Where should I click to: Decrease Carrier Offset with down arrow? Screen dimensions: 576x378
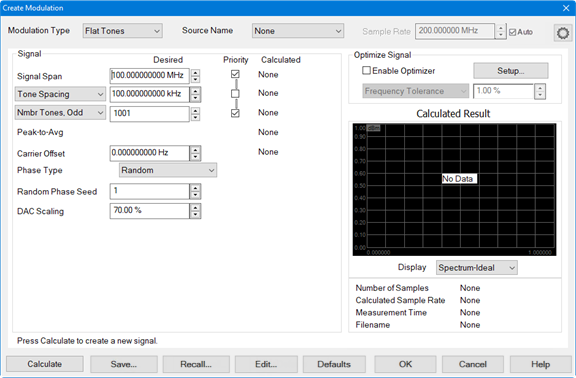195,157
